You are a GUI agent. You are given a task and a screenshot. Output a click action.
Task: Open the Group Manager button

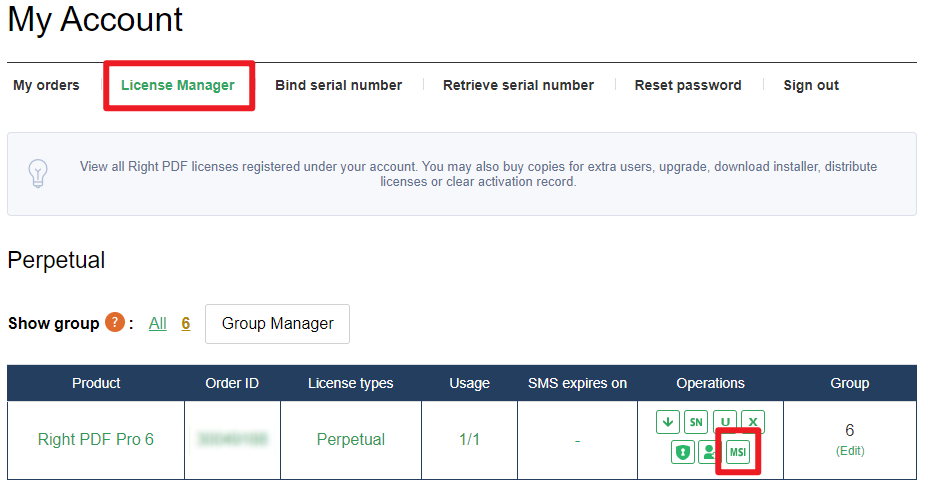pos(278,324)
